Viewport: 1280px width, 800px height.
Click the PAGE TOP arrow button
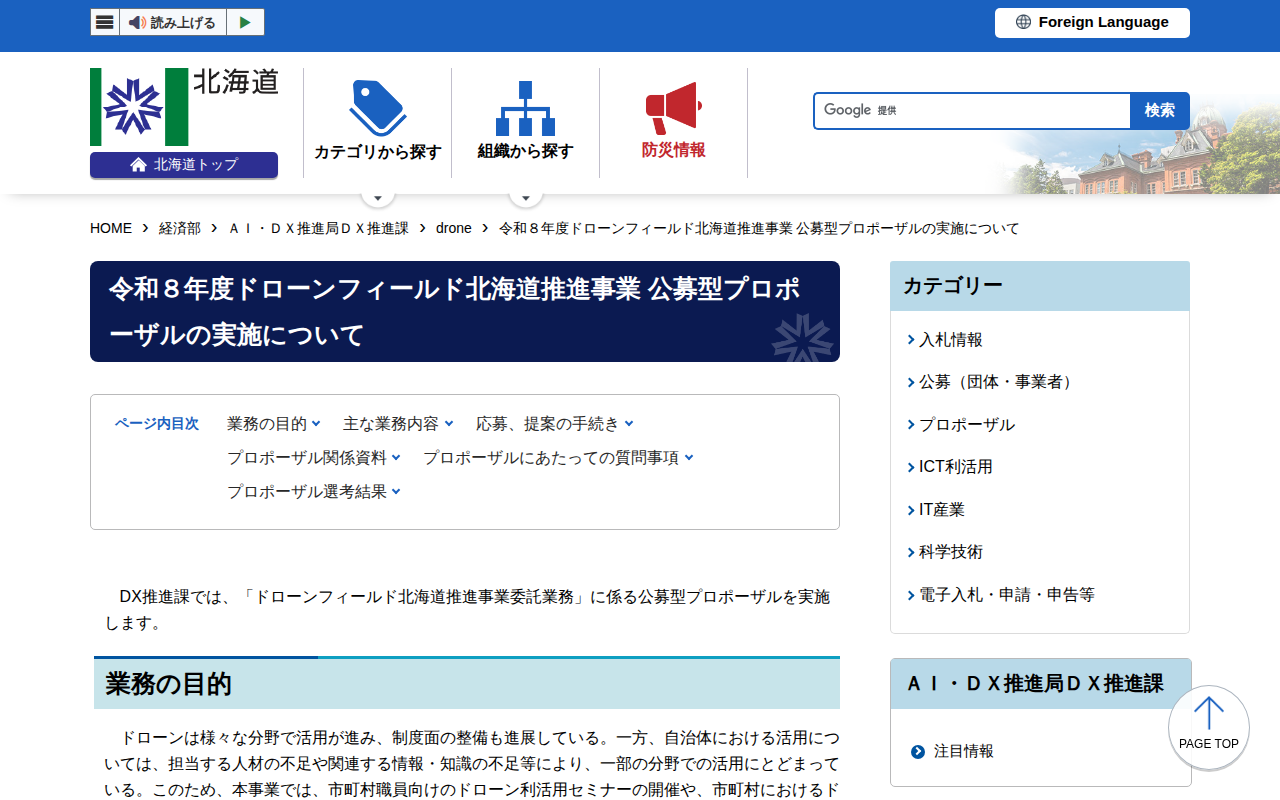(x=1209, y=727)
